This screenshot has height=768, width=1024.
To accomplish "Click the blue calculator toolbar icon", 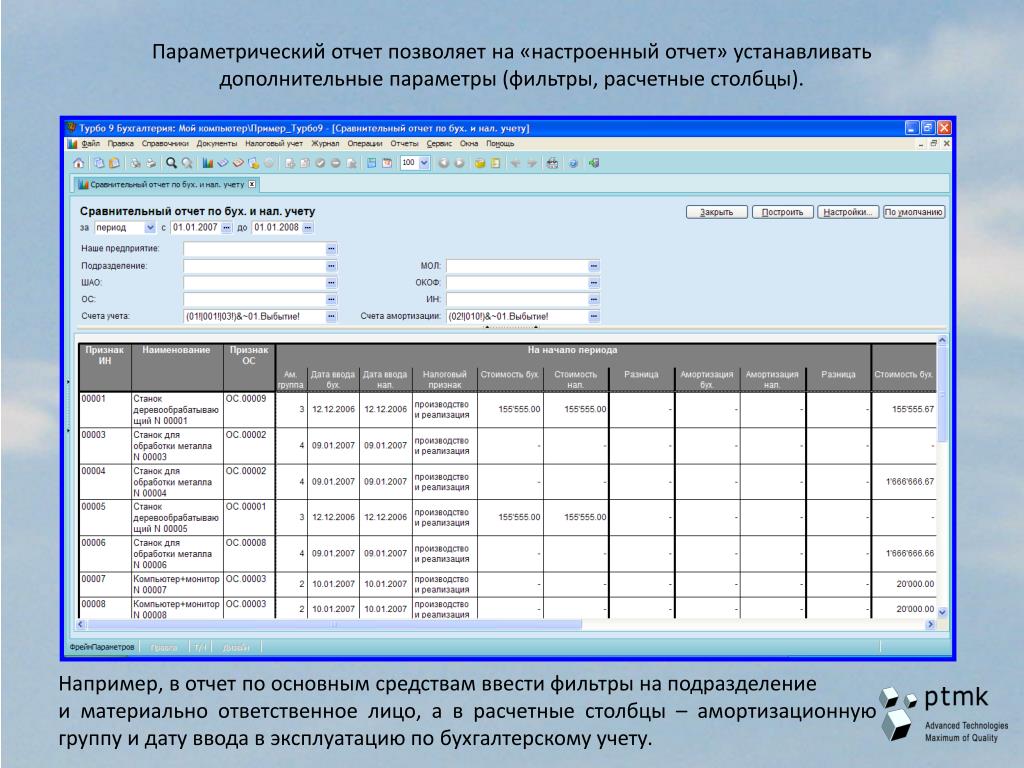I will pyautogui.click(x=372, y=163).
